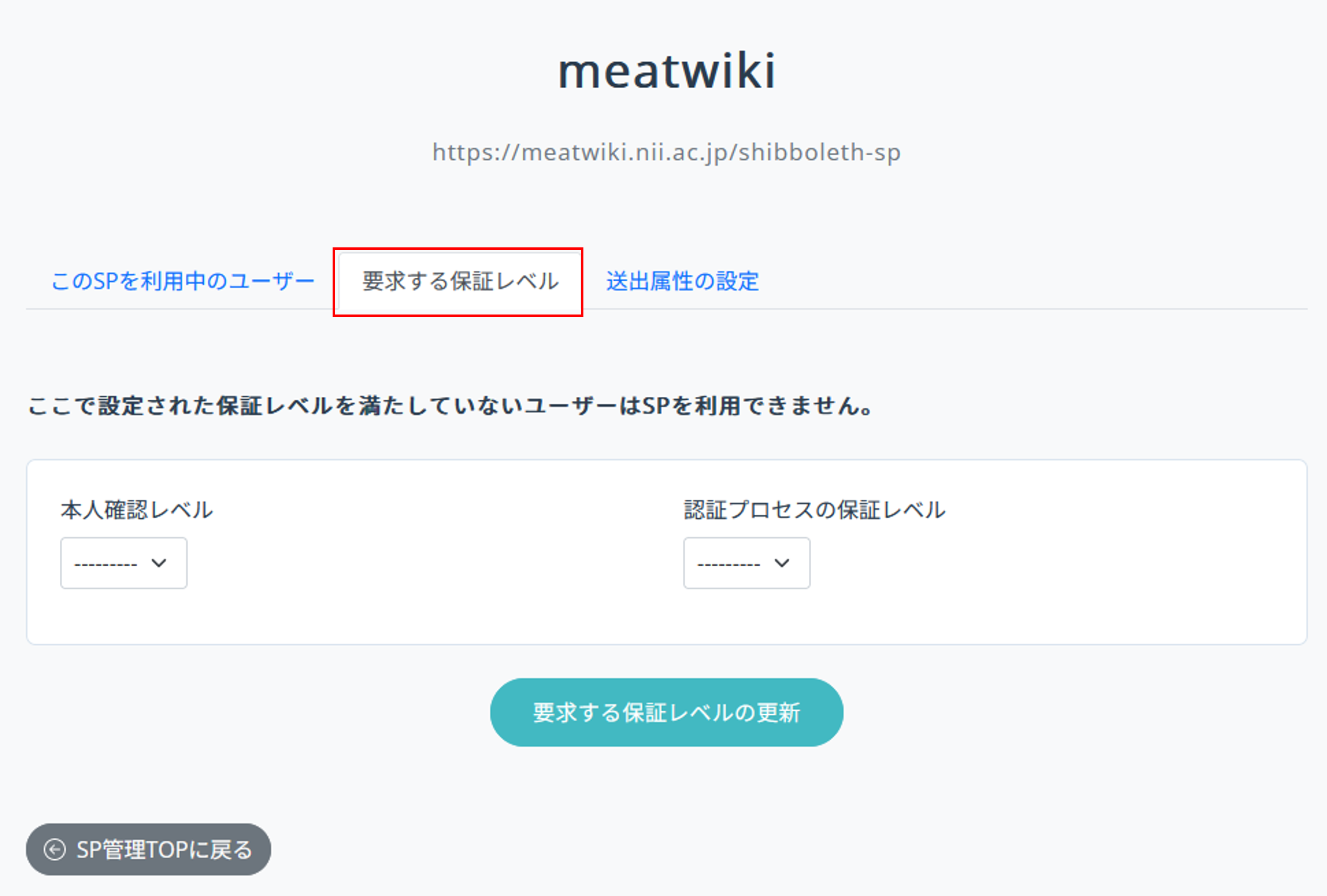Click the 認証プロセスの保証レベル field label
The height and width of the screenshot is (896, 1327).
tap(815, 510)
